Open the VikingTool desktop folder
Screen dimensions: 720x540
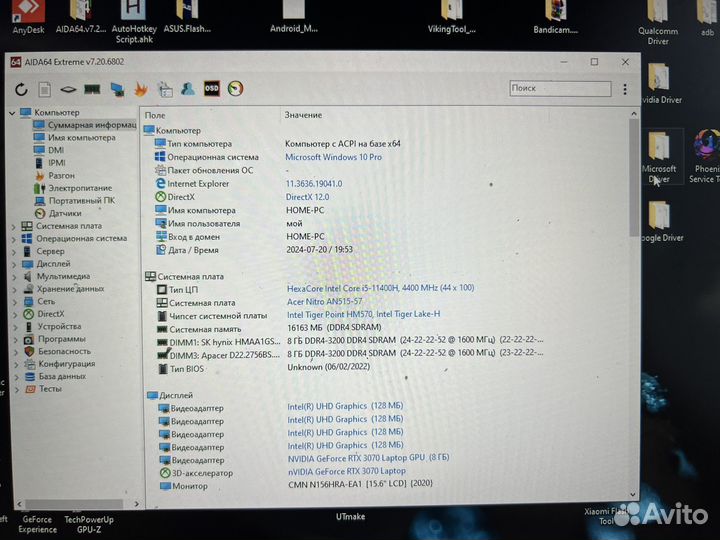click(x=452, y=17)
